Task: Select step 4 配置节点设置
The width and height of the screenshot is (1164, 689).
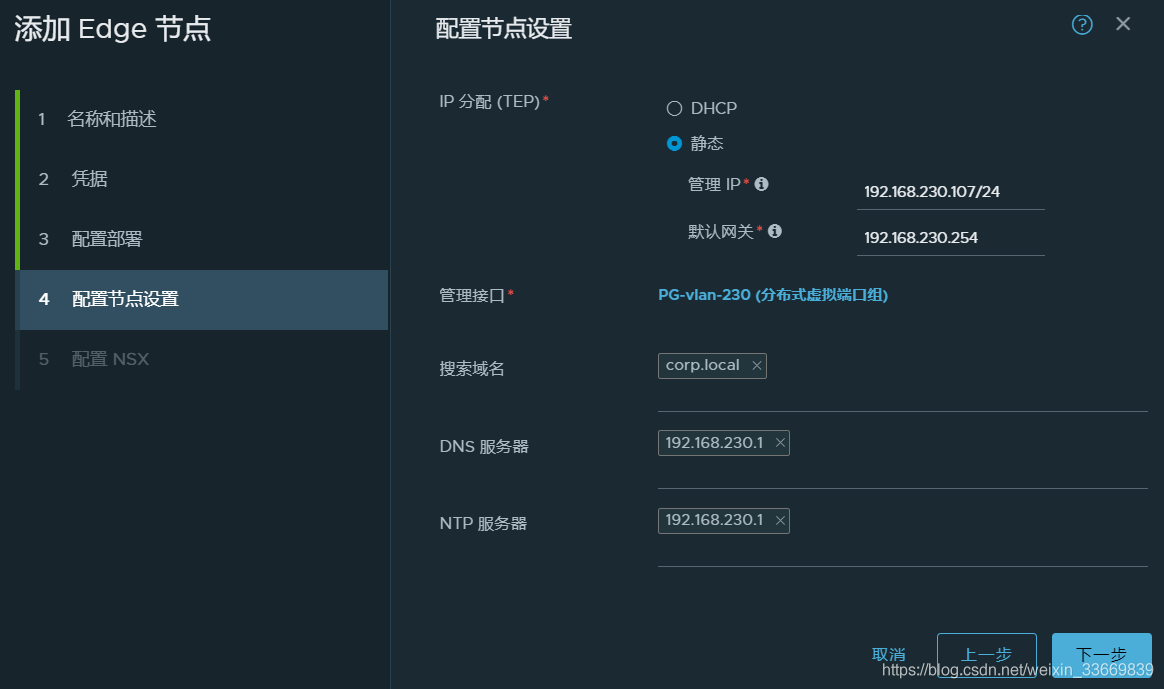Action: 125,299
